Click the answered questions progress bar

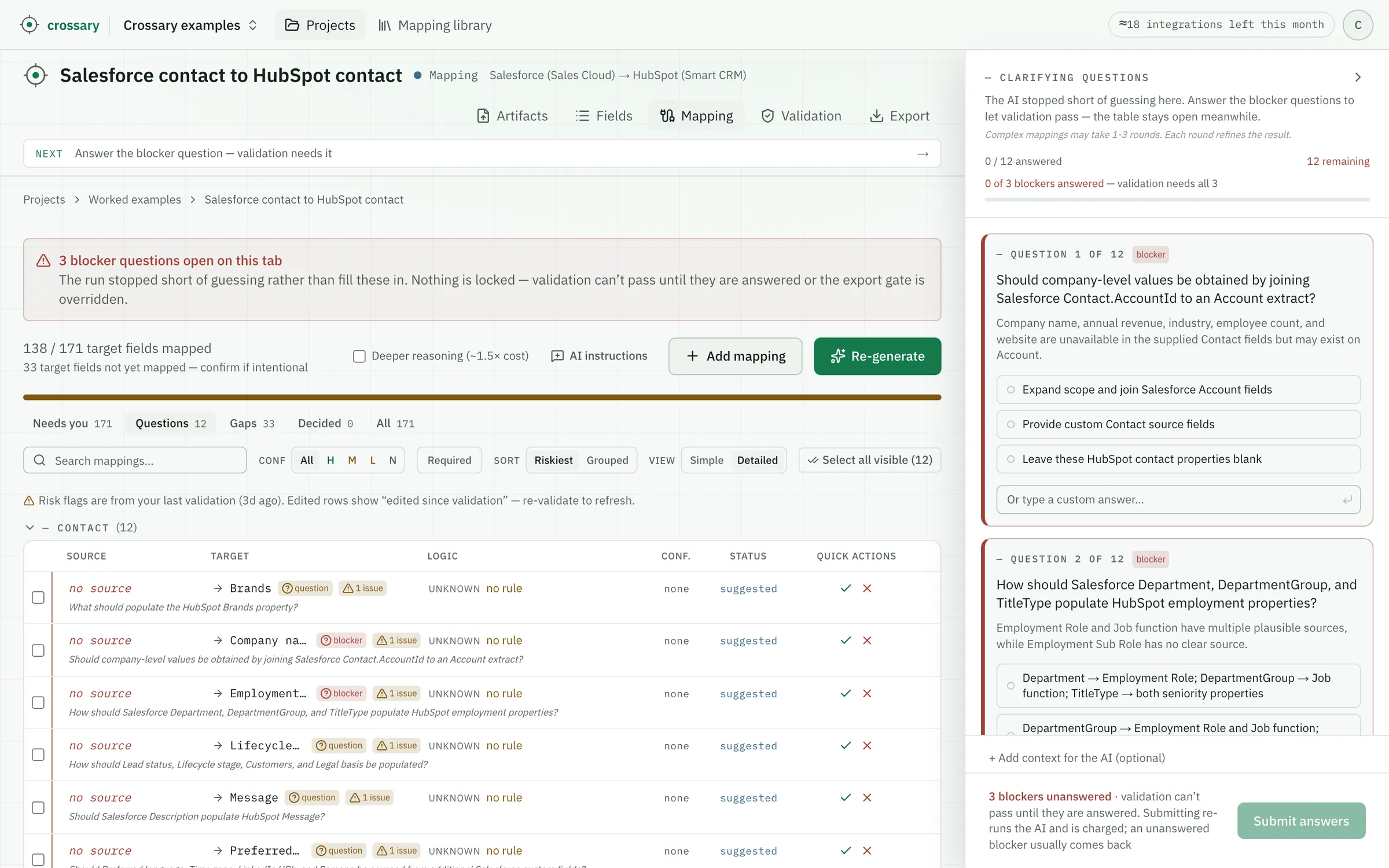point(1177,200)
